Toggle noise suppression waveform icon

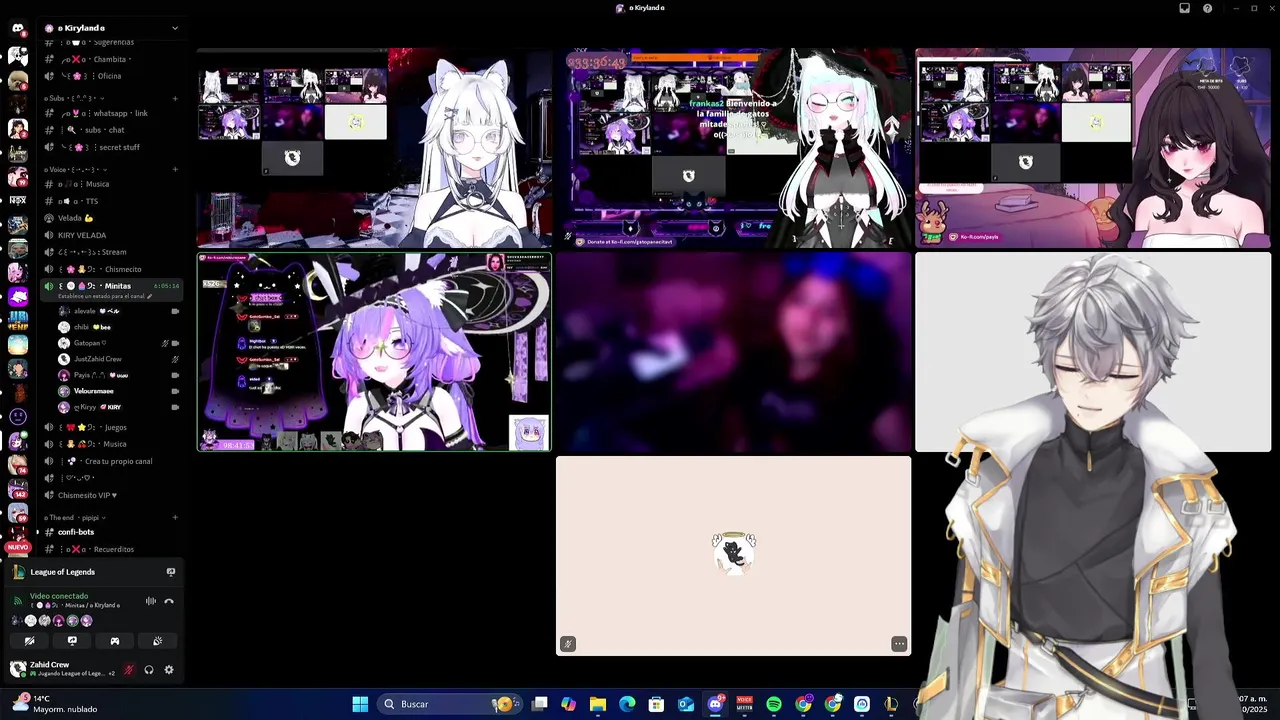[x=151, y=601]
